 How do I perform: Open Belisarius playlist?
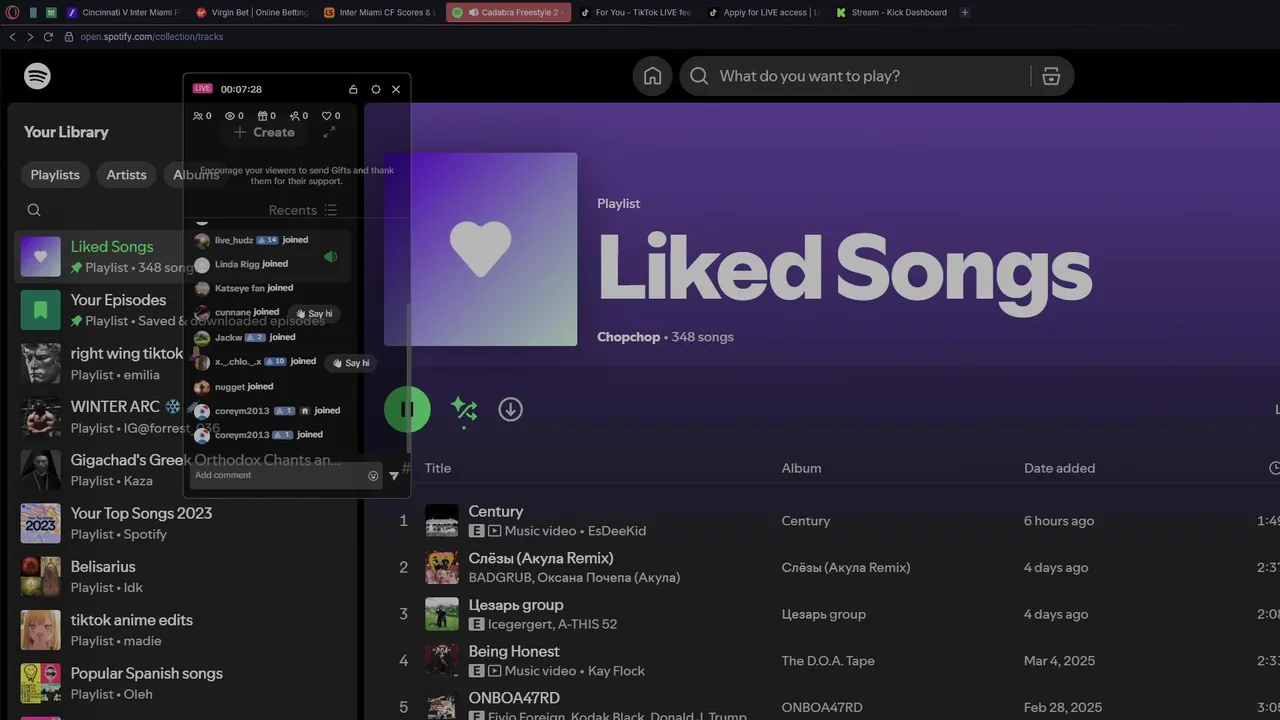coord(183,577)
